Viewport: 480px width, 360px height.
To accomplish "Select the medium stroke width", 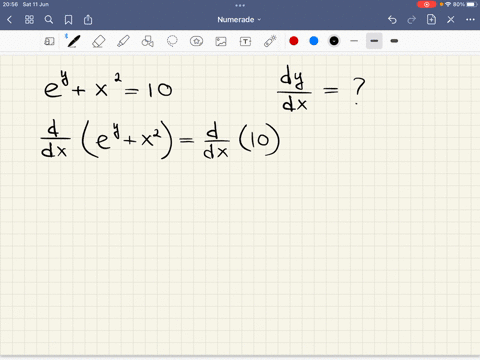I will [374, 41].
